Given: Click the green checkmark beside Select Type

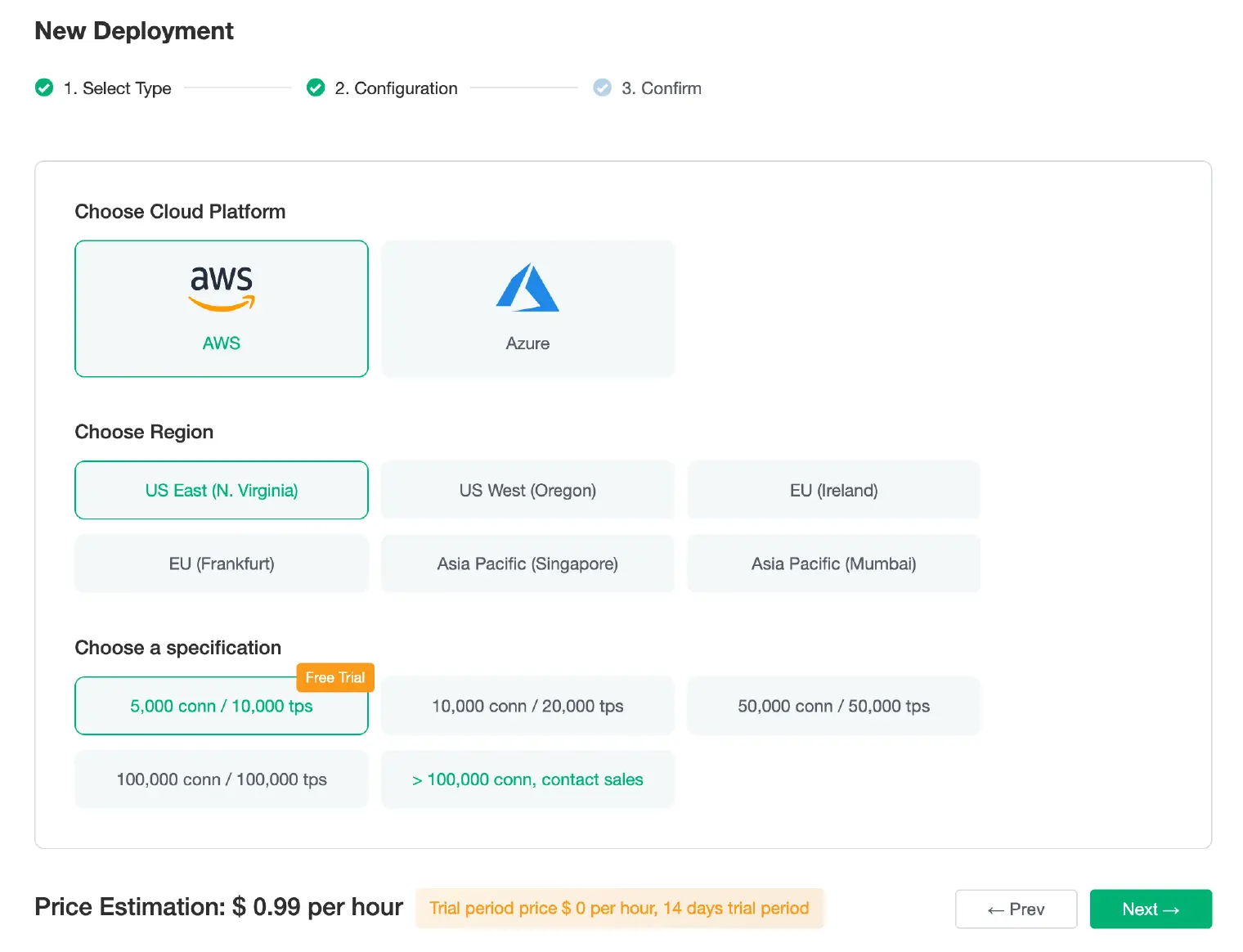Looking at the screenshot, I should click(x=44, y=88).
